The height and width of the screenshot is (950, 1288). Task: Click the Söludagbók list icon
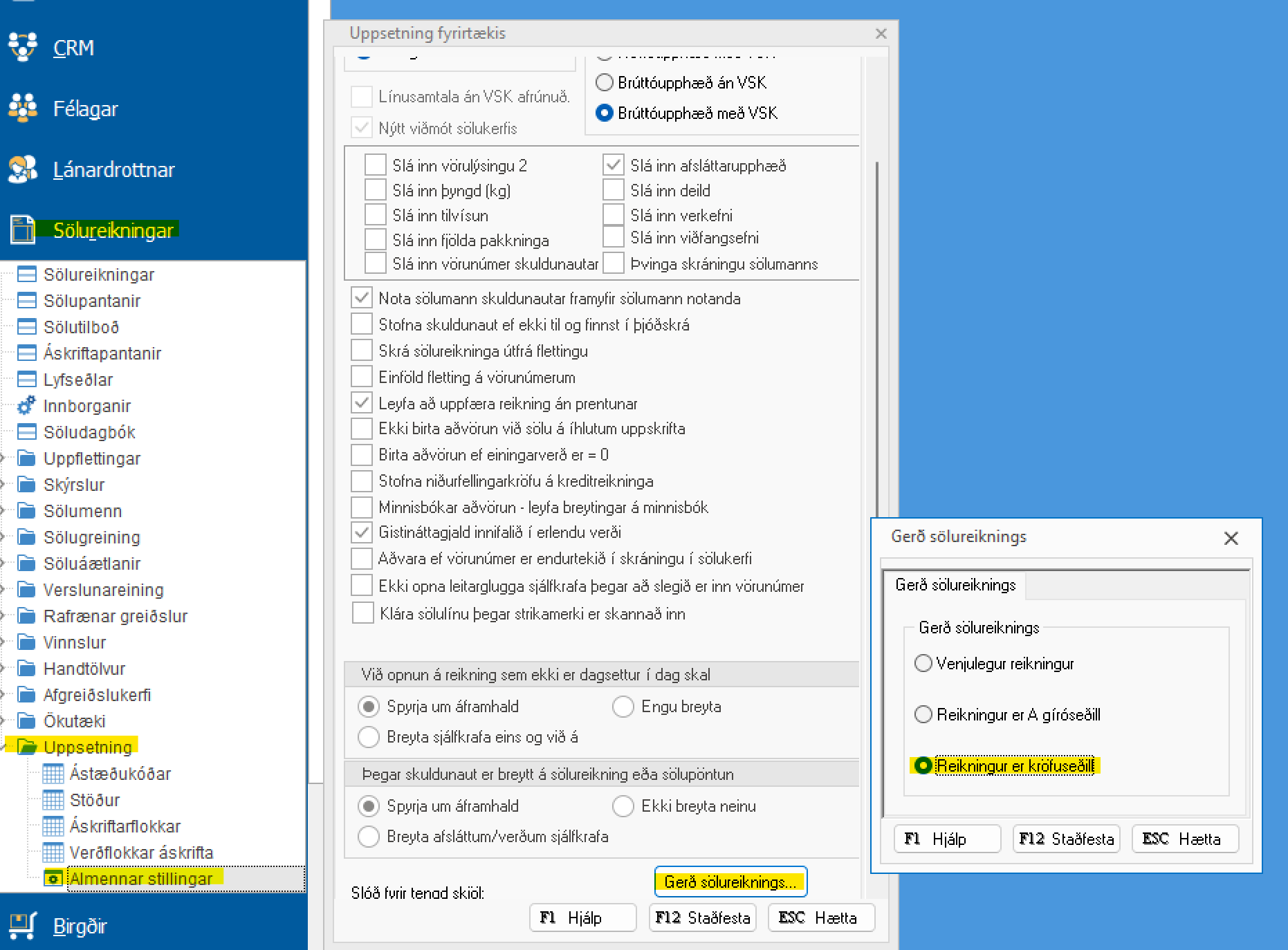tap(26, 432)
